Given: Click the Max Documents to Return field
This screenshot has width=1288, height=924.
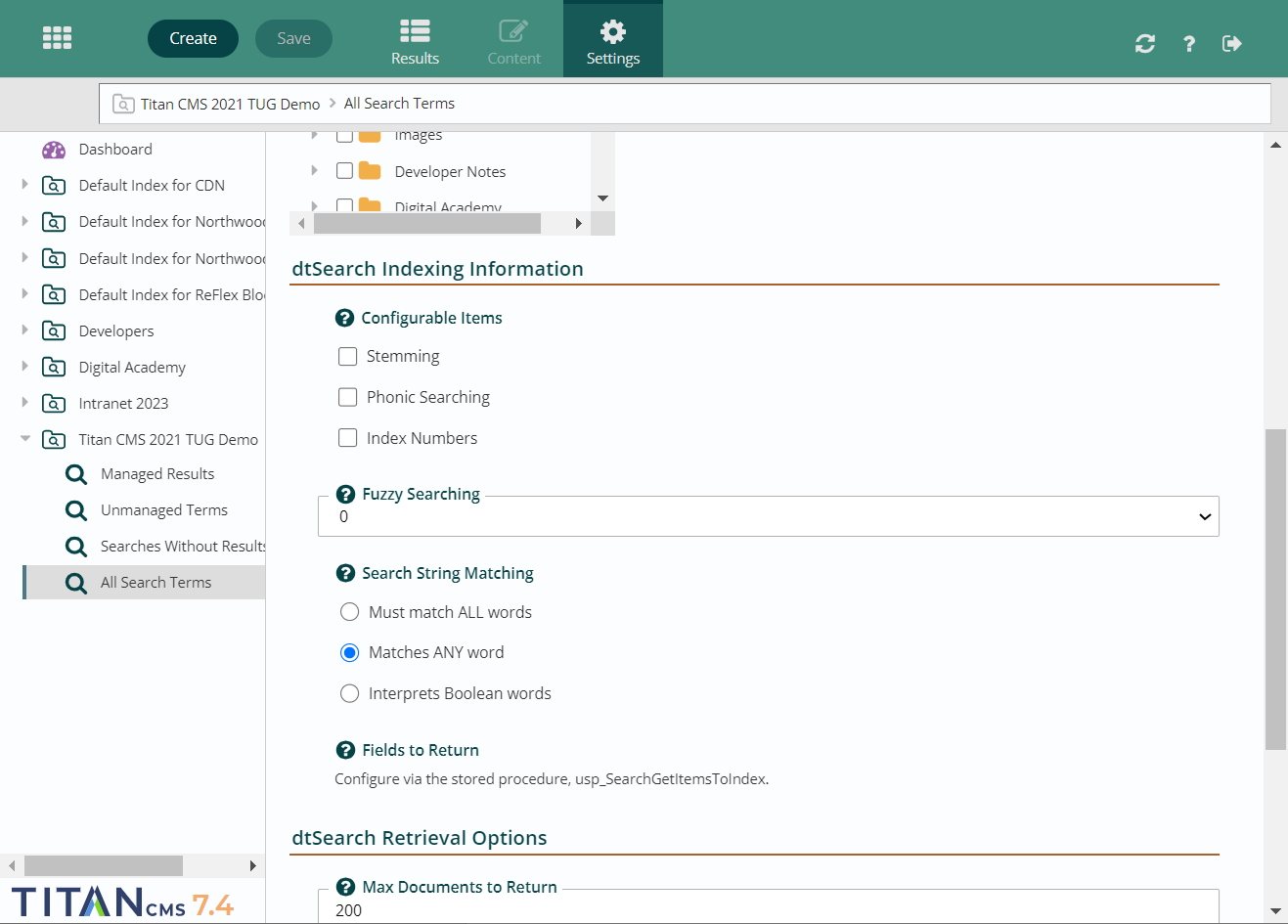Looking at the screenshot, I should (769, 907).
